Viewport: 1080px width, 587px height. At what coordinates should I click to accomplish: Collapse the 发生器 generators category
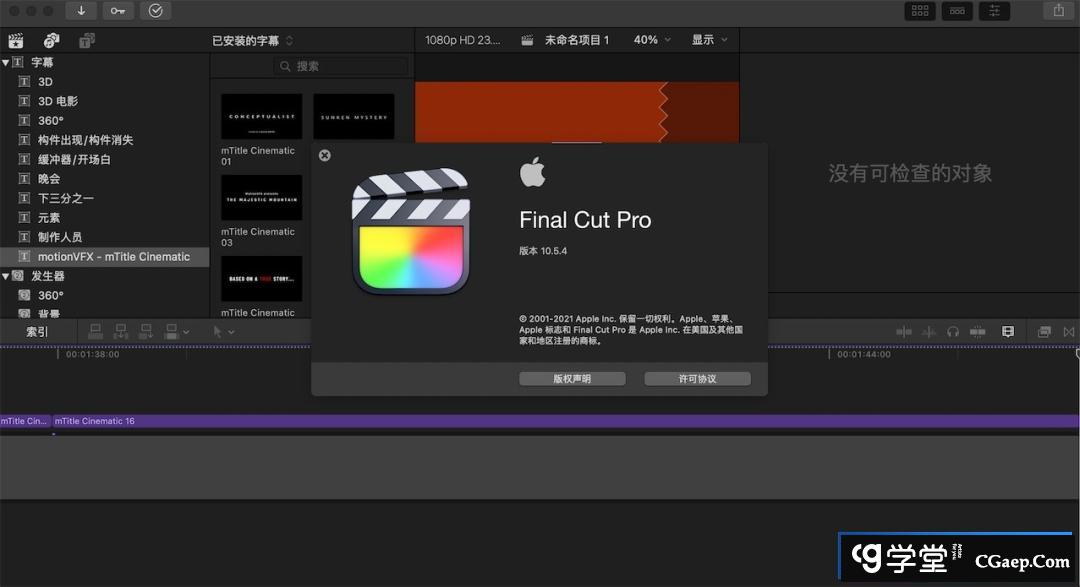point(6,276)
